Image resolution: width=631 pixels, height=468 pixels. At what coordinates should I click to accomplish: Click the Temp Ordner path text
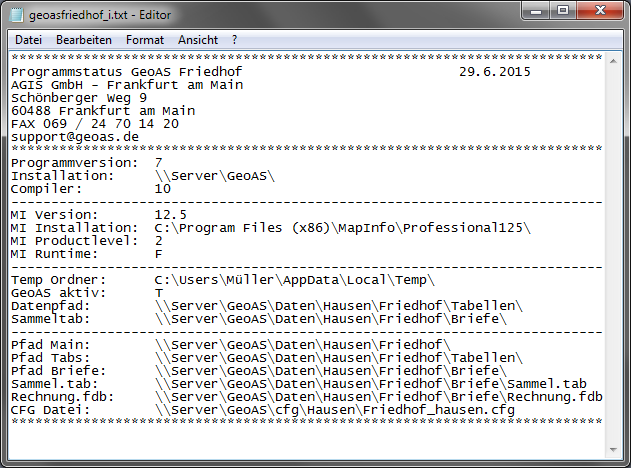(295, 280)
